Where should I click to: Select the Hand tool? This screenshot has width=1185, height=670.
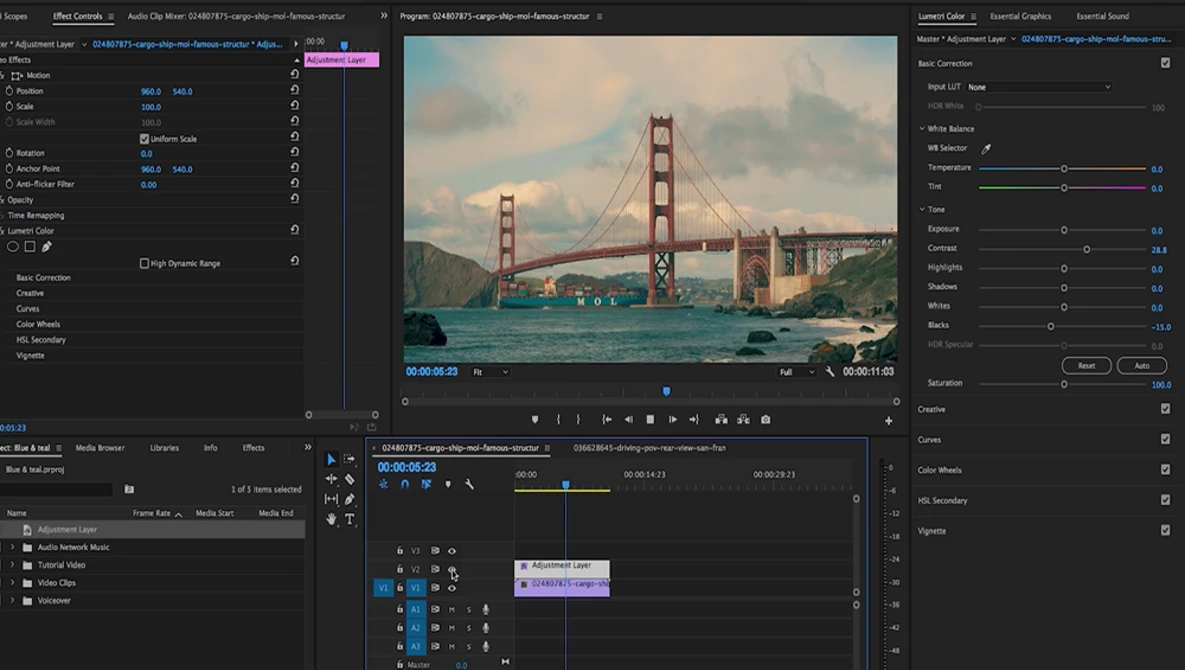click(331, 519)
